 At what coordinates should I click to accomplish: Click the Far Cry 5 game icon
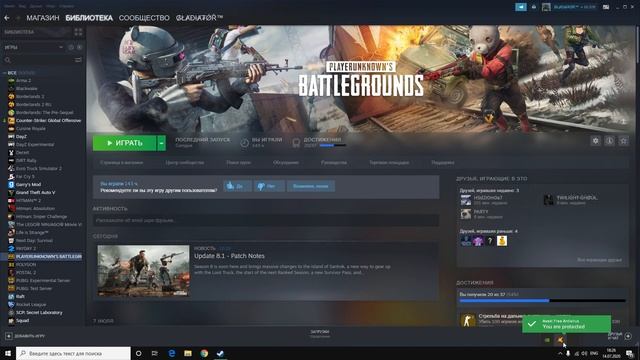click(11, 177)
